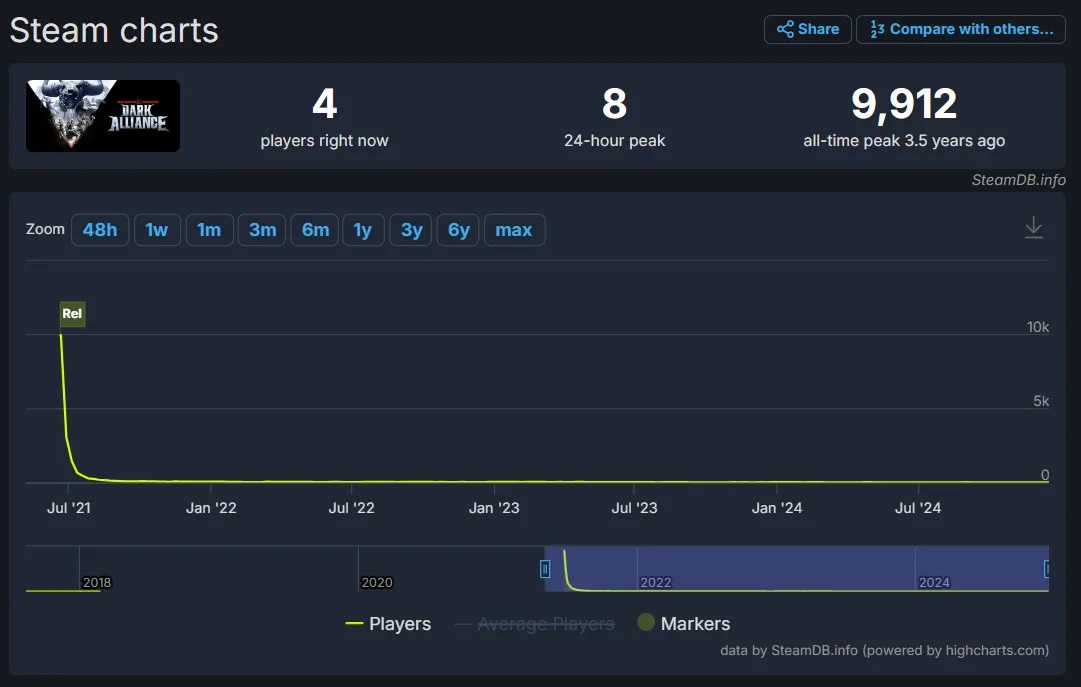Click the 10k y-axis label

[x=1038, y=327]
